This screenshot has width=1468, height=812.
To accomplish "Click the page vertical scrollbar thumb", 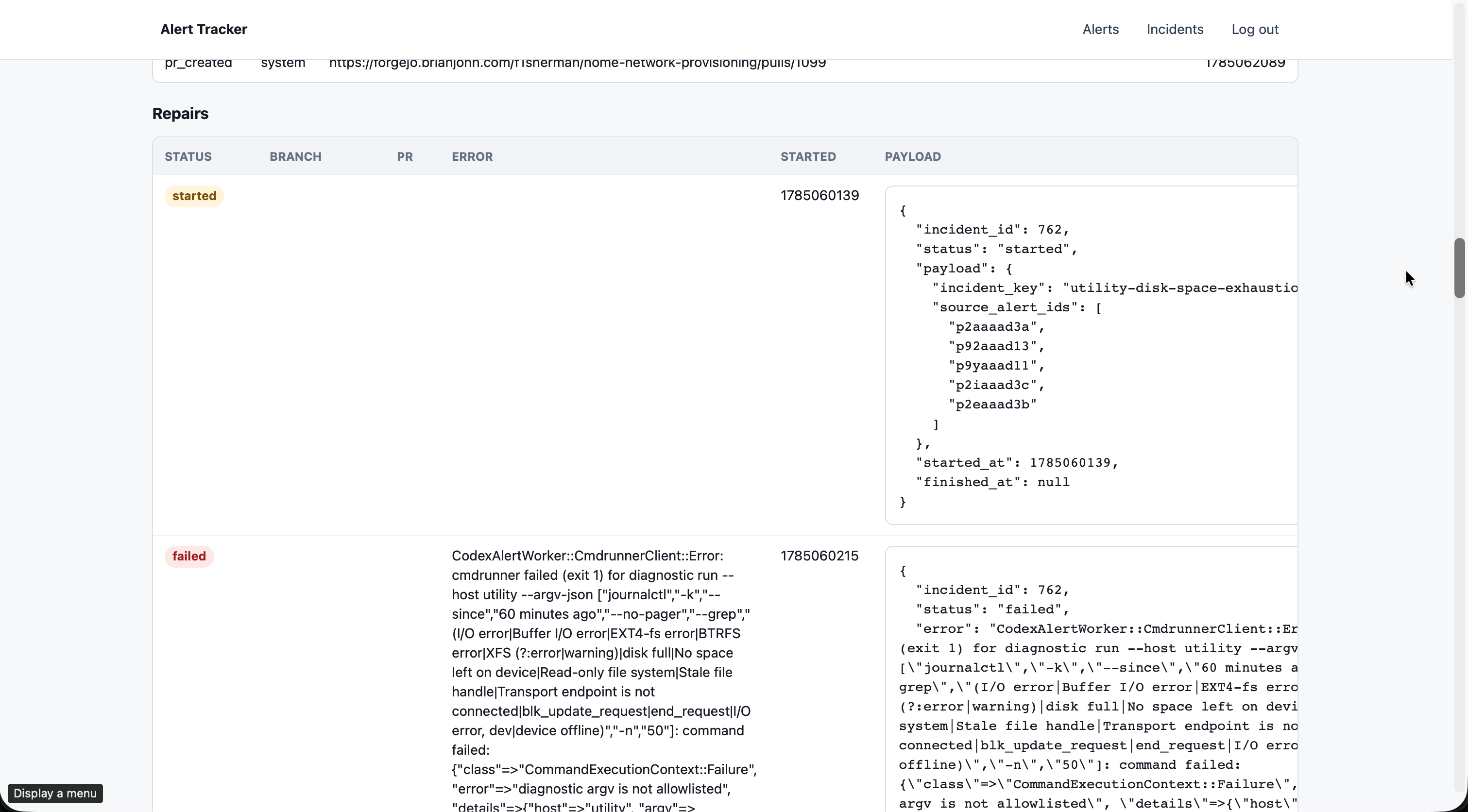I will (1459, 268).
